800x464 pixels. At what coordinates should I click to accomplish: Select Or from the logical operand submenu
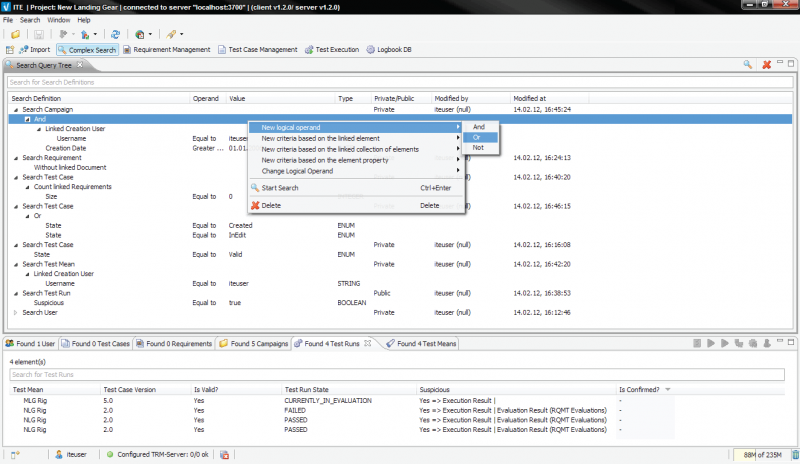(478, 137)
